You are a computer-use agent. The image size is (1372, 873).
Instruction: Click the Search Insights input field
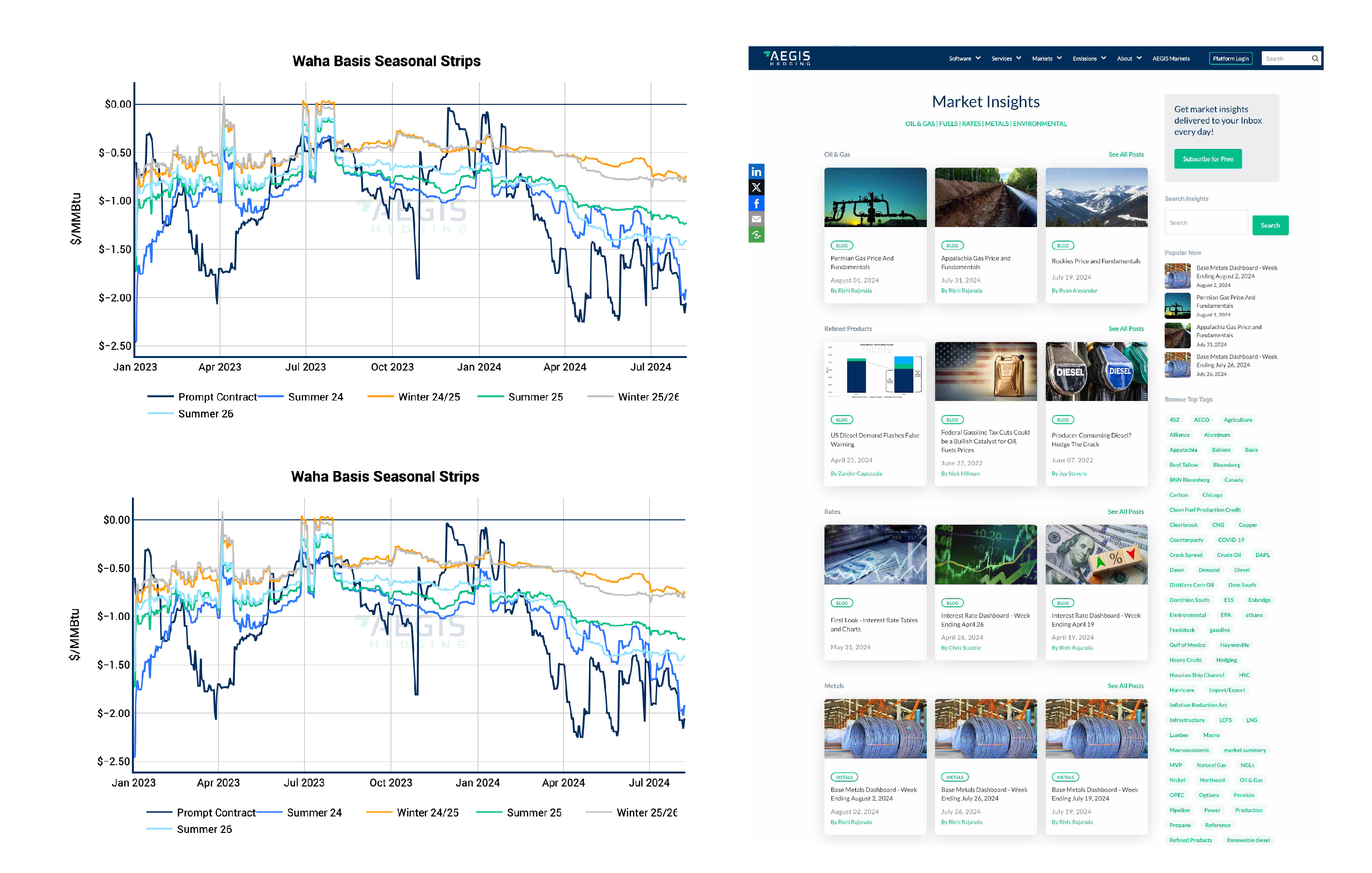1205,223
